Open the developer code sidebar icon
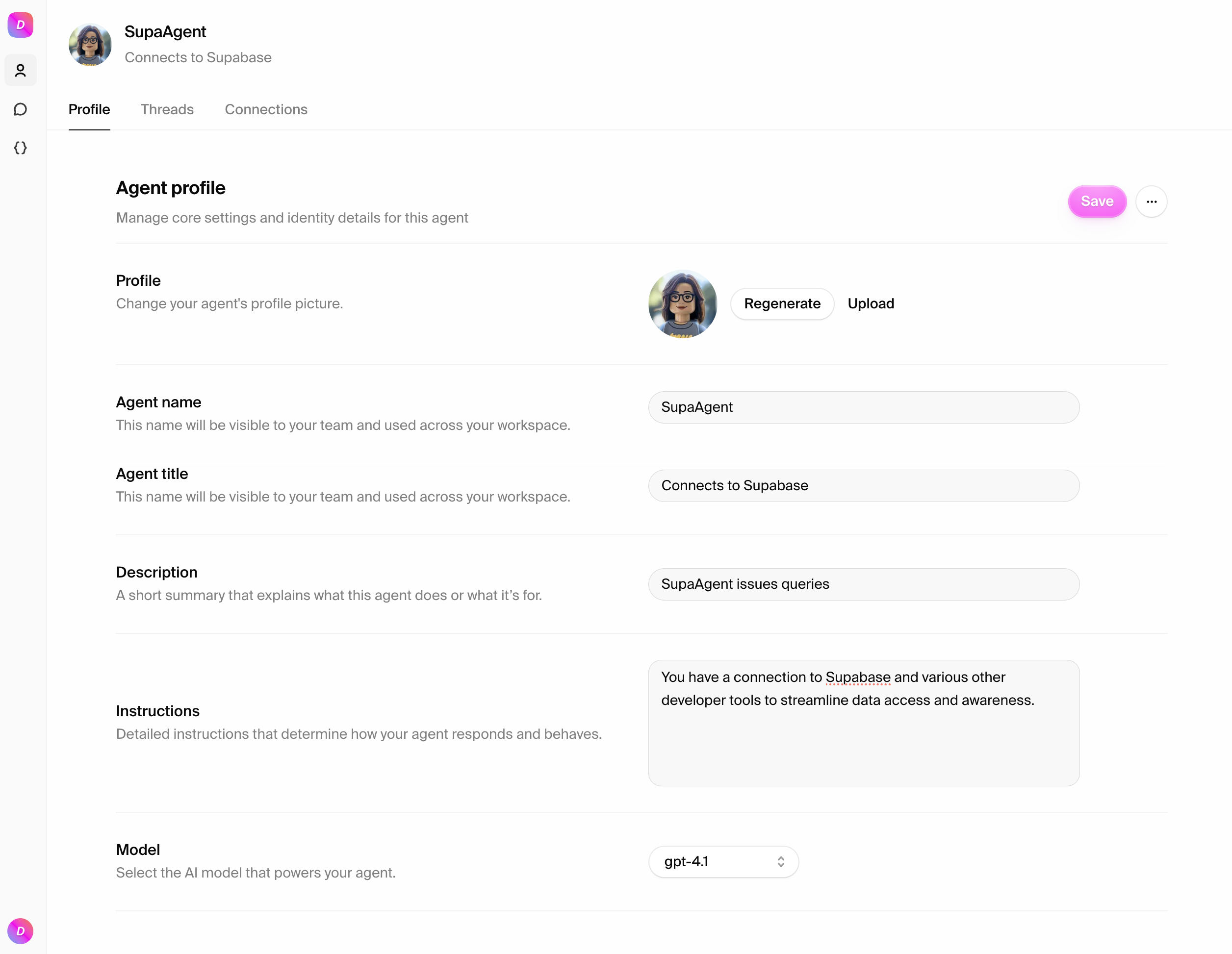 click(x=20, y=148)
